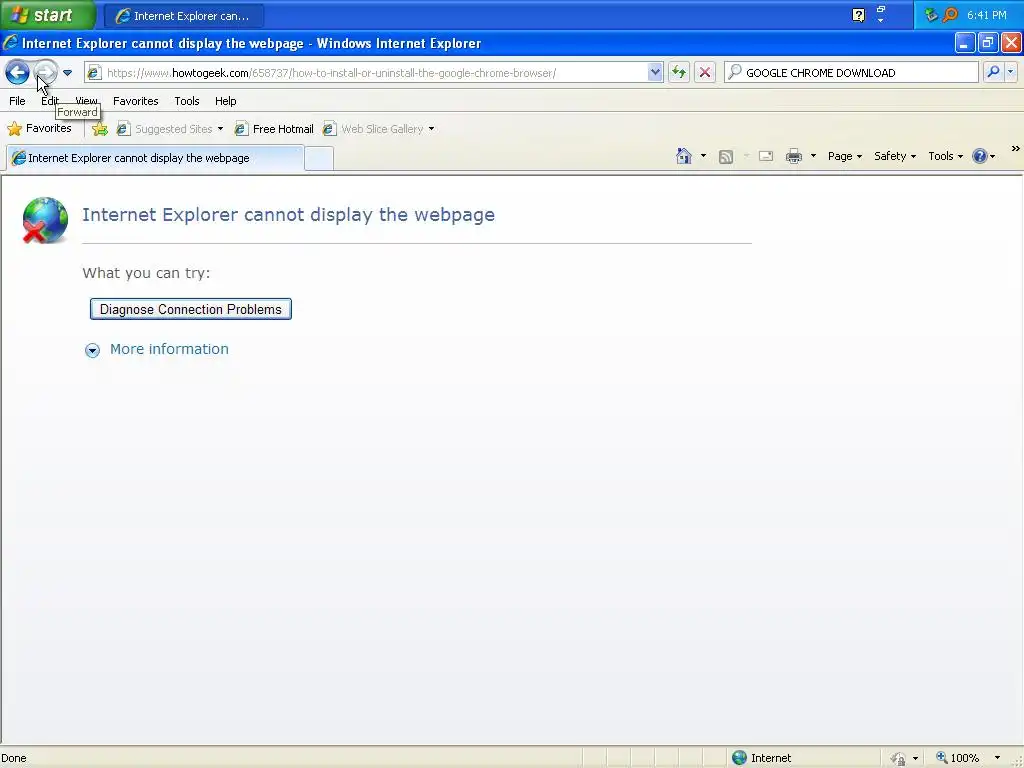Screen dimensions: 1024x768
Task: Open the Safety command menu
Action: (895, 156)
